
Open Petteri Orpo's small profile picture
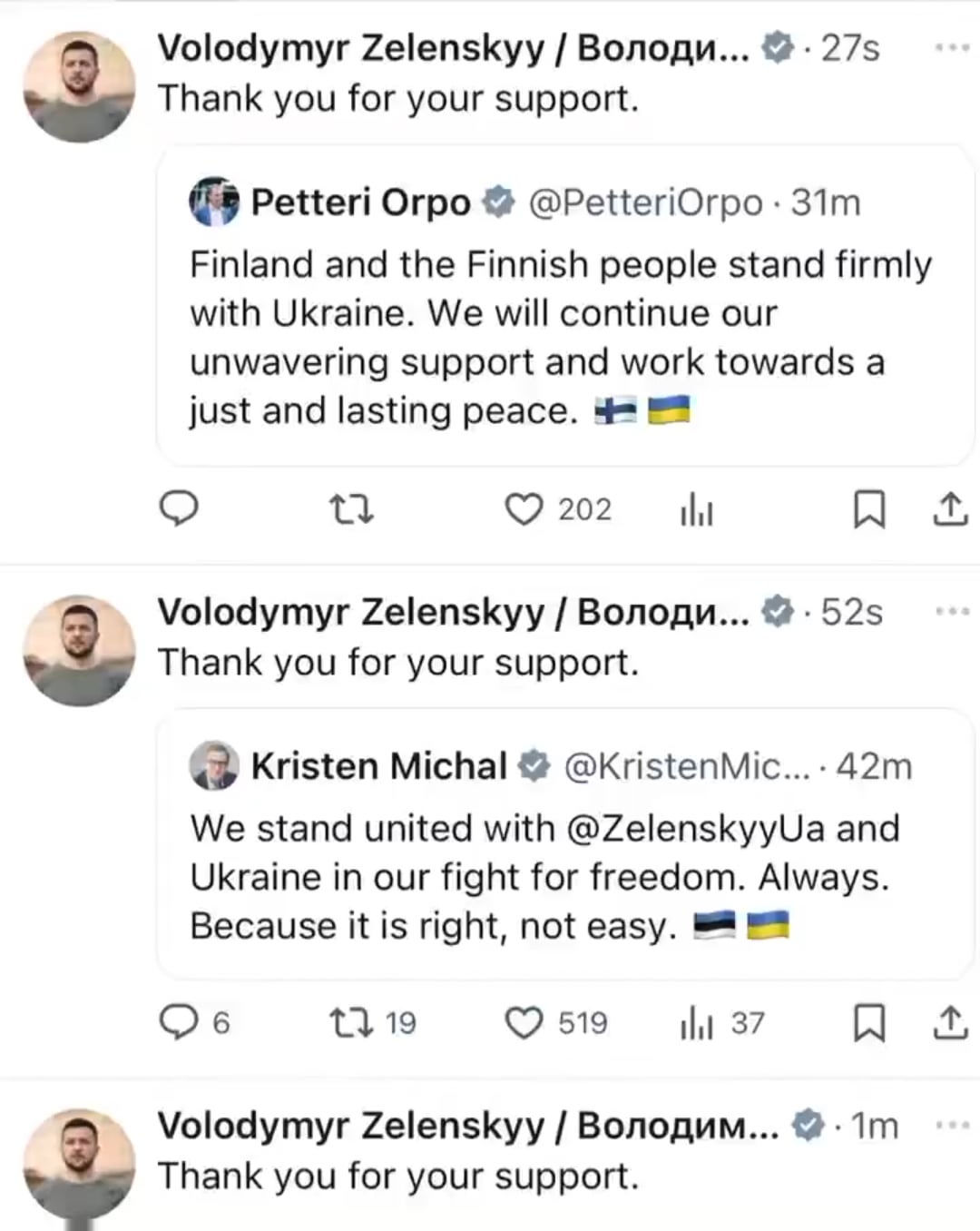214,202
